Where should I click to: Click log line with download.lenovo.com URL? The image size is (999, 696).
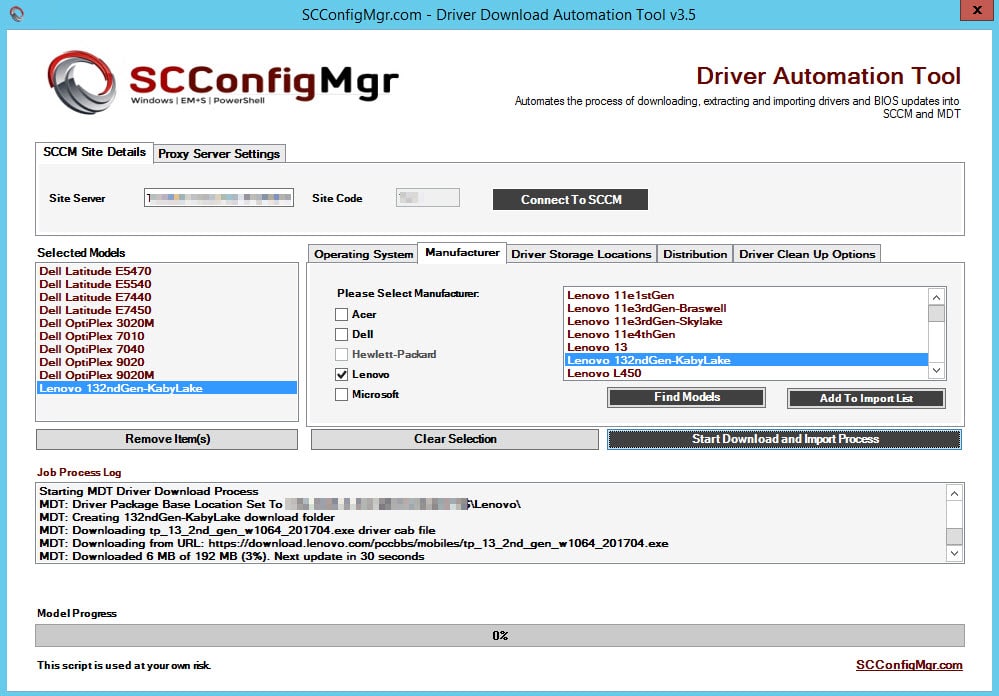pyautogui.click(x=354, y=544)
